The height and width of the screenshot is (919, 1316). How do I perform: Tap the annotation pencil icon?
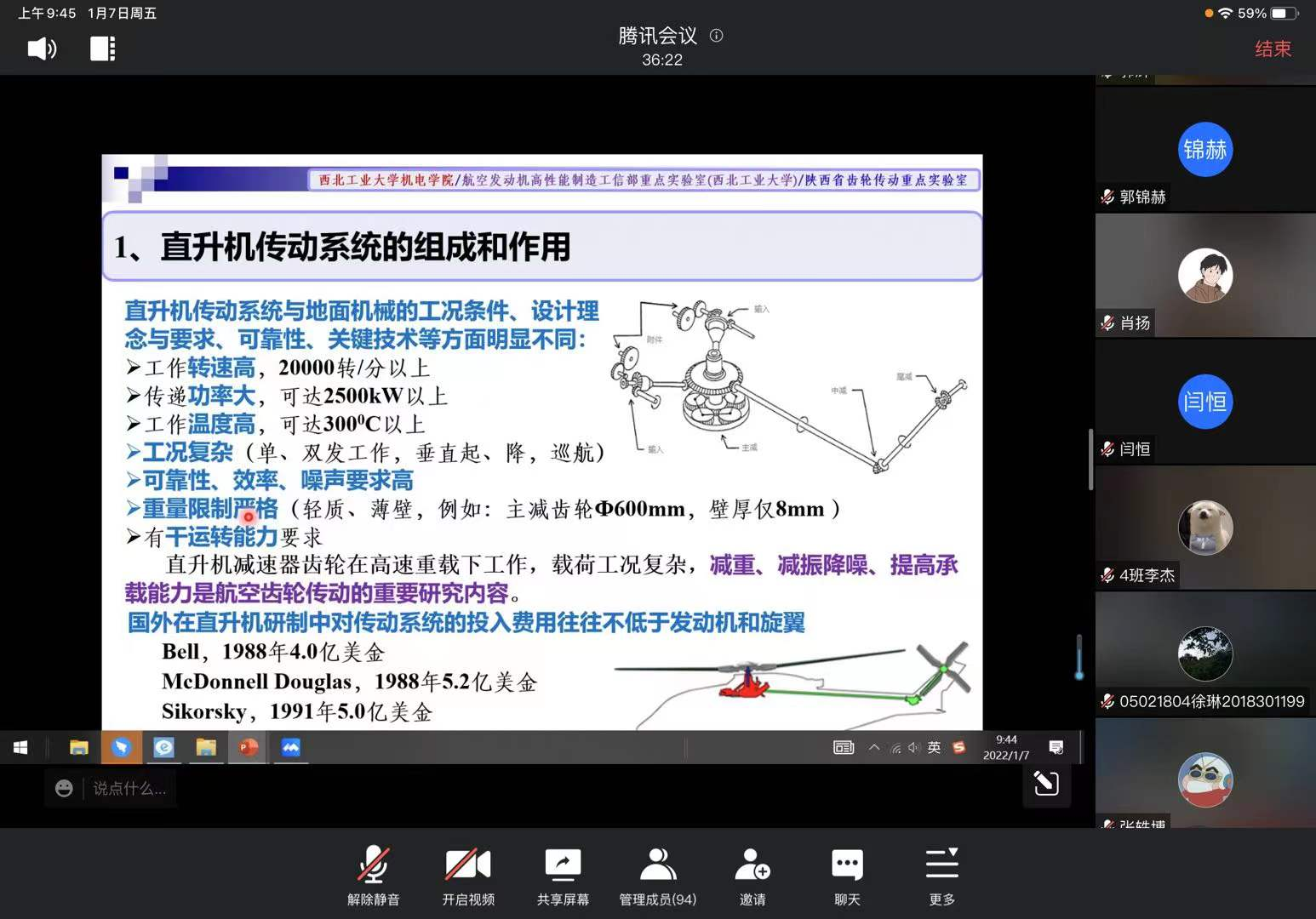(x=1046, y=783)
